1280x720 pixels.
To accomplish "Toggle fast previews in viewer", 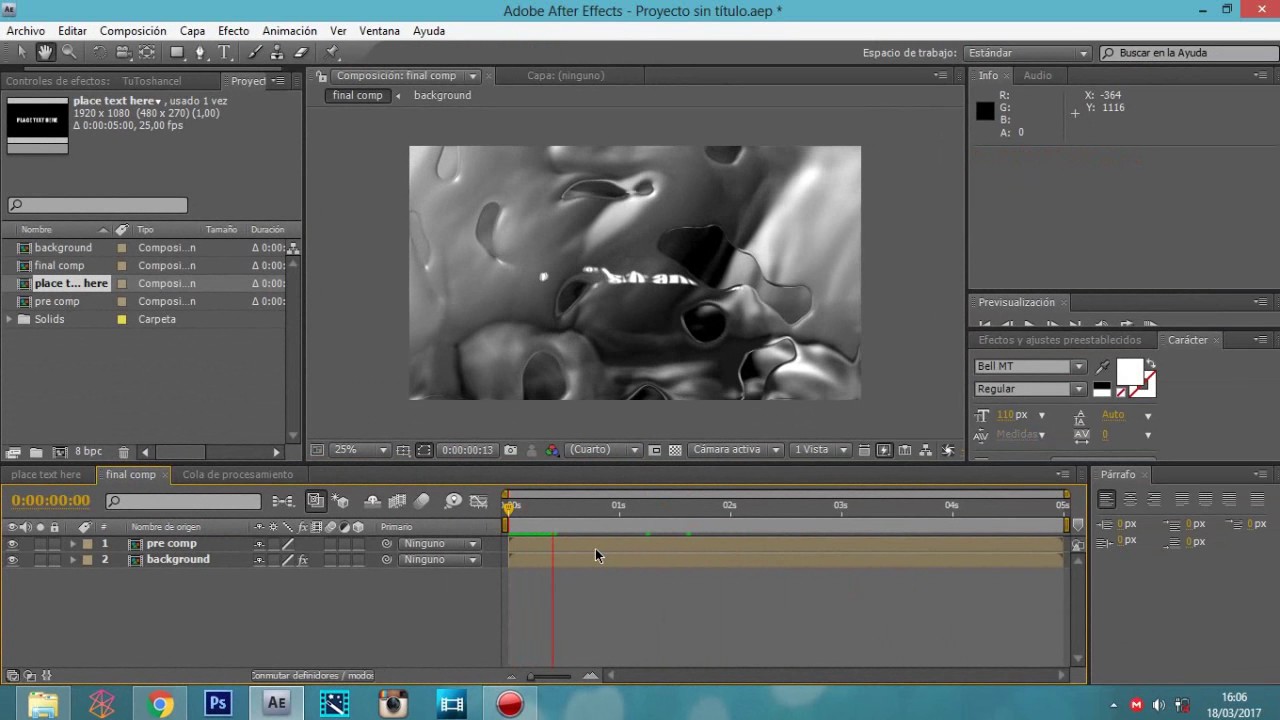I will pyautogui.click(x=884, y=450).
